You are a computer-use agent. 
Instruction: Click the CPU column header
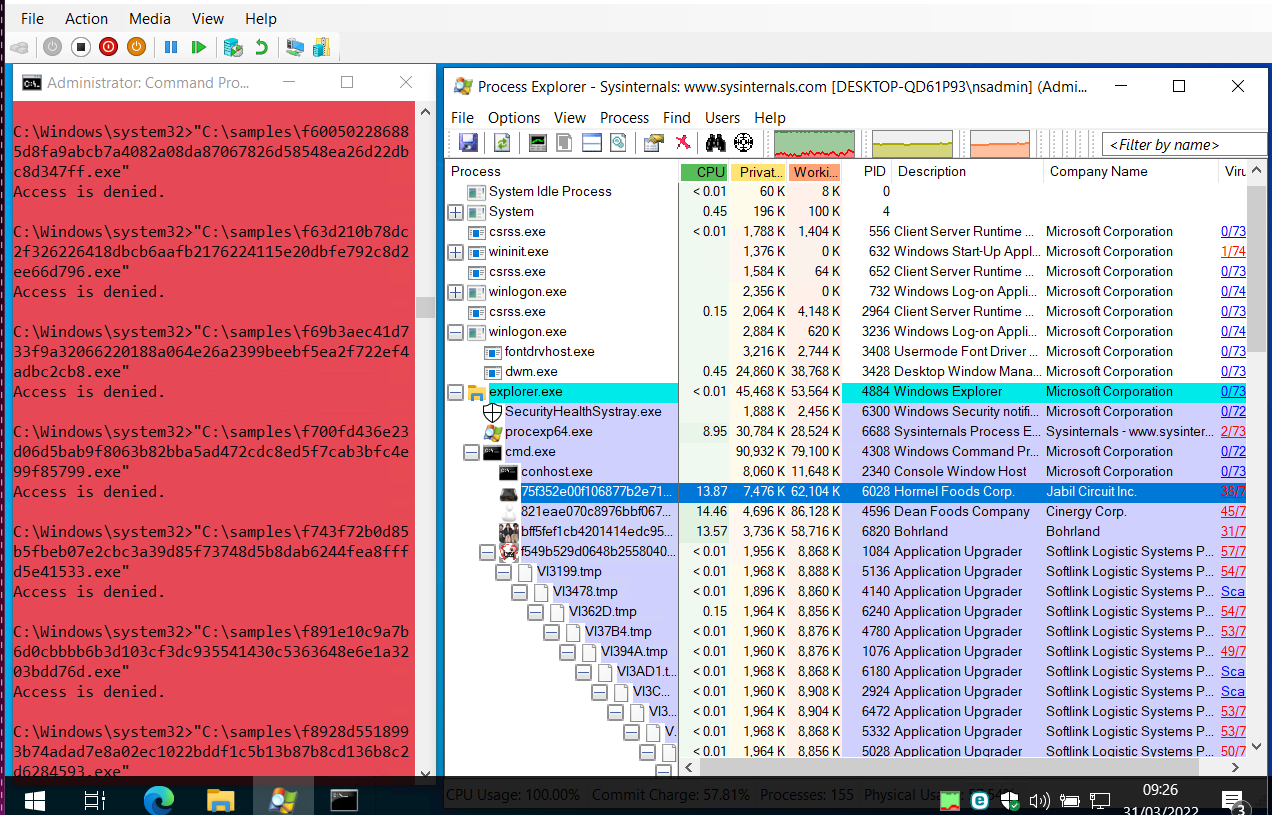point(704,172)
